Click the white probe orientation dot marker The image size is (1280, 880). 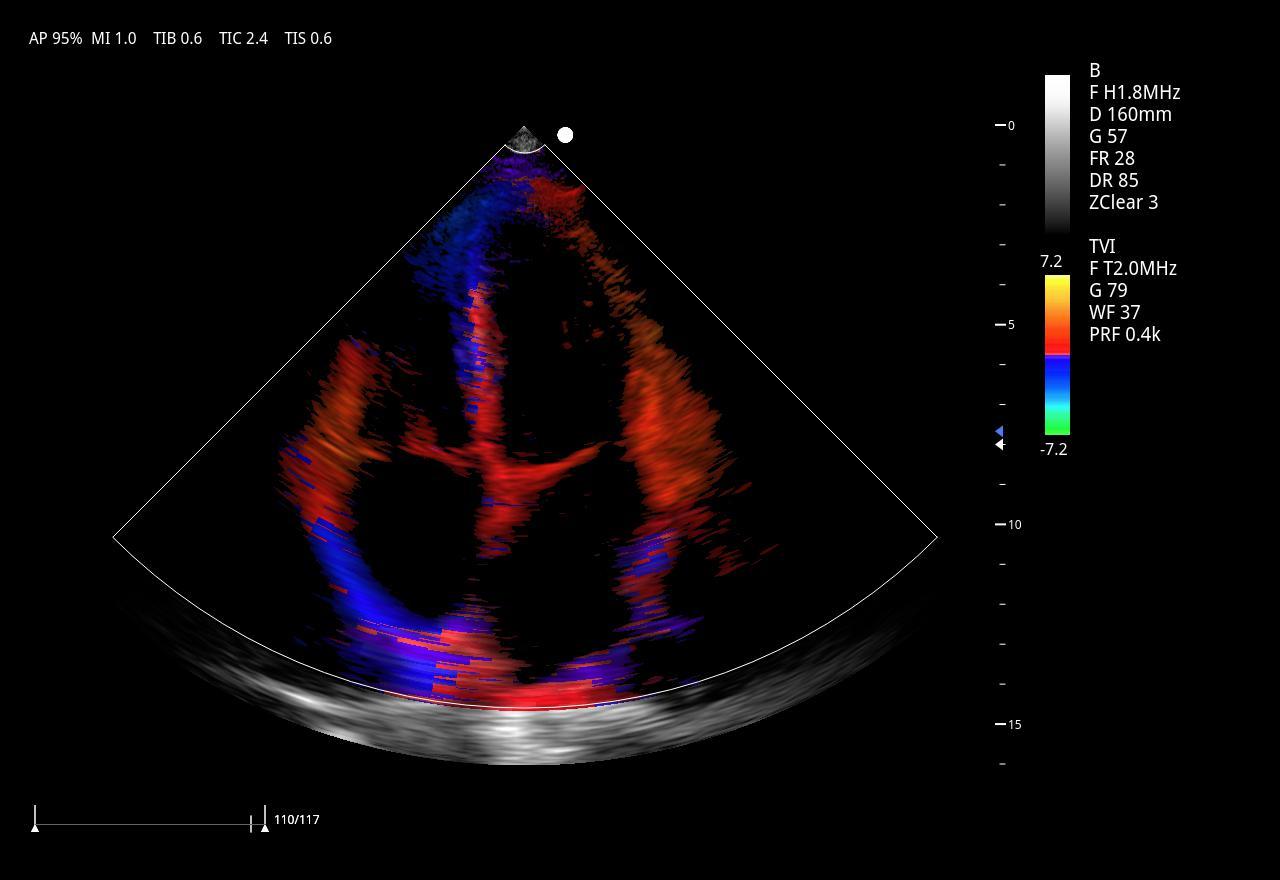565,135
